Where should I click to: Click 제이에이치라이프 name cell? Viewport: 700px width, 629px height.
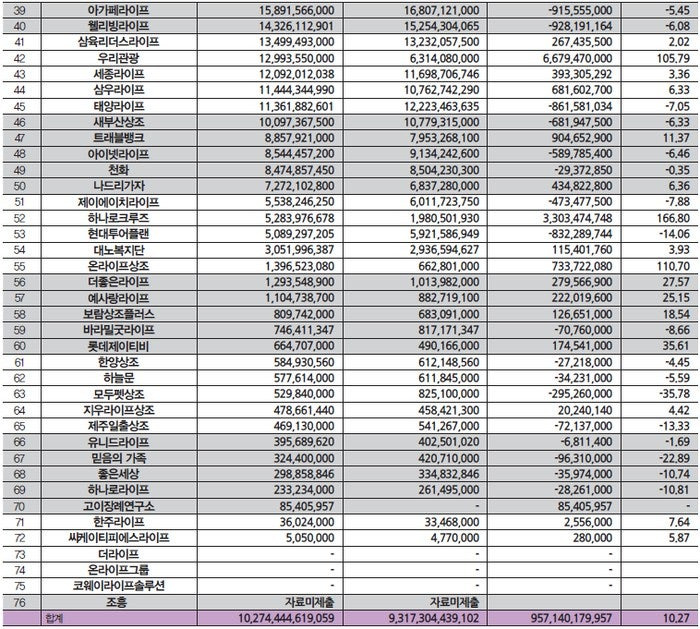click(118, 202)
